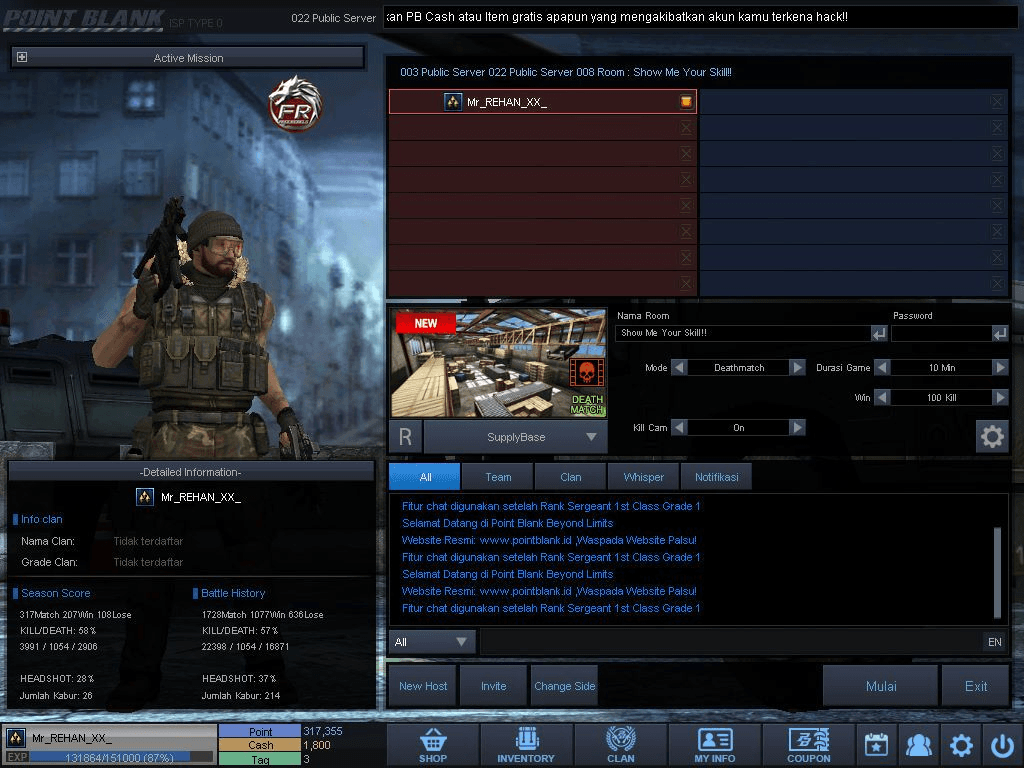Viewport: 1024px width, 768px height.
Task: Click the Tag value 3
Action: 306,760
